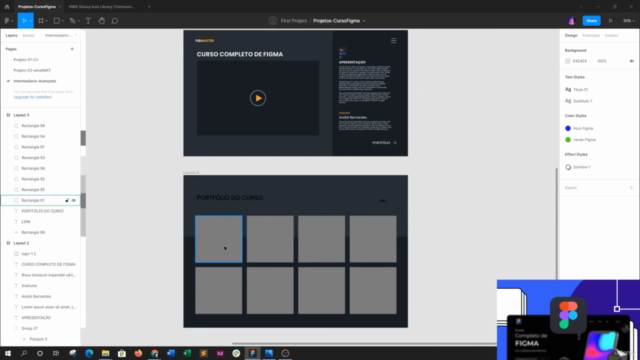
Task: Select the Frame tool
Action: [41, 20]
